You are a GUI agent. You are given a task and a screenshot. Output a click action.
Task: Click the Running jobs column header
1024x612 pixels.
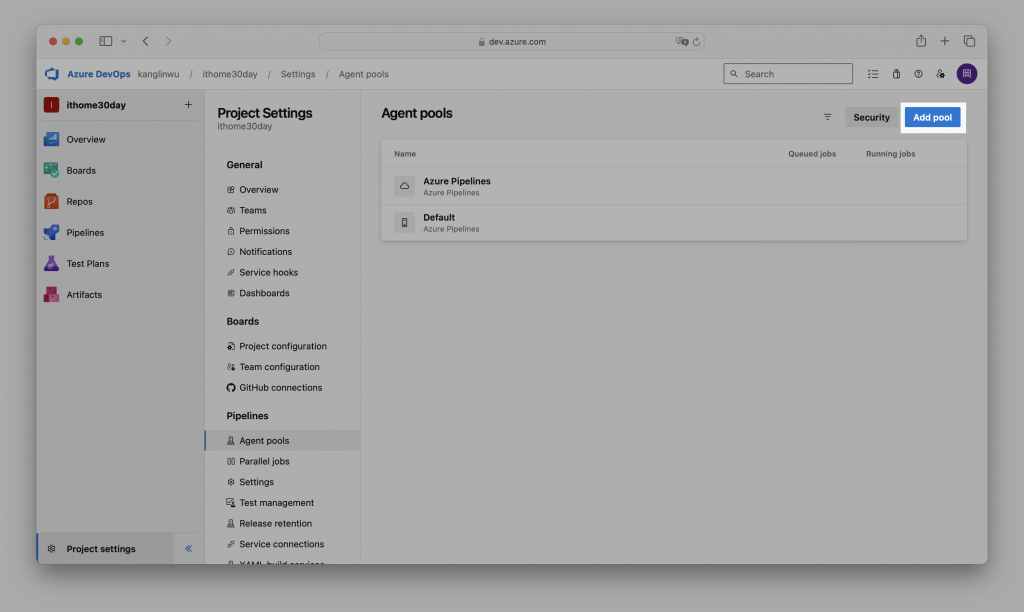(x=890, y=154)
